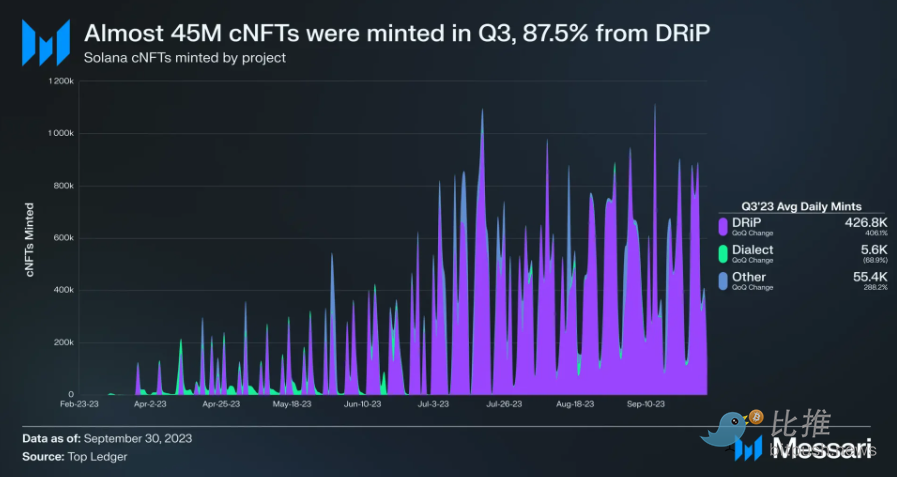Select the blue Other legend swatch
The height and width of the screenshot is (477, 897).
pyautogui.click(x=723, y=280)
